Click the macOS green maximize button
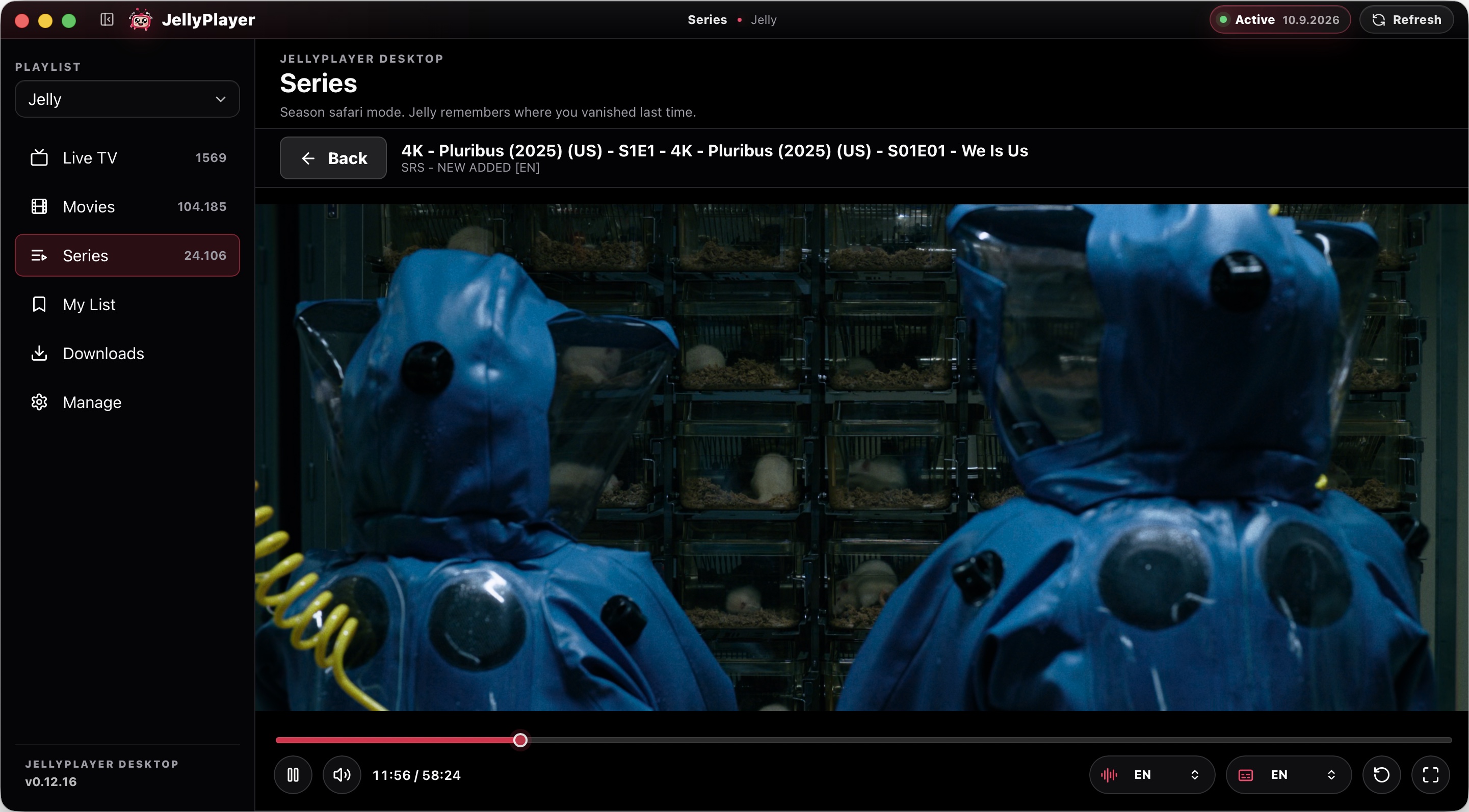The width and height of the screenshot is (1469, 812). pos(69,20)
